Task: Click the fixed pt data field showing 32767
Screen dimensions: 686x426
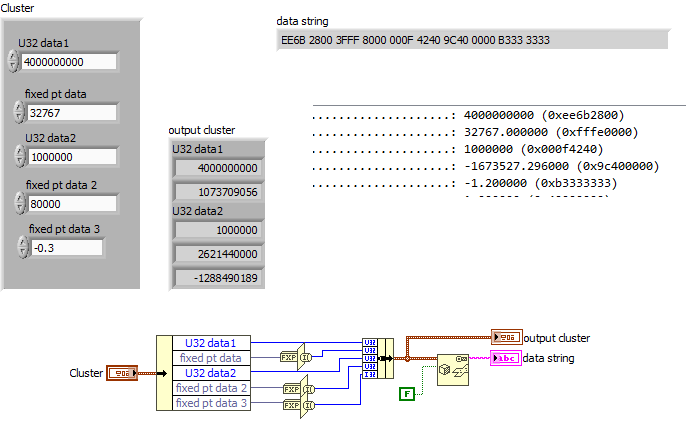Action: click(72, 113)
